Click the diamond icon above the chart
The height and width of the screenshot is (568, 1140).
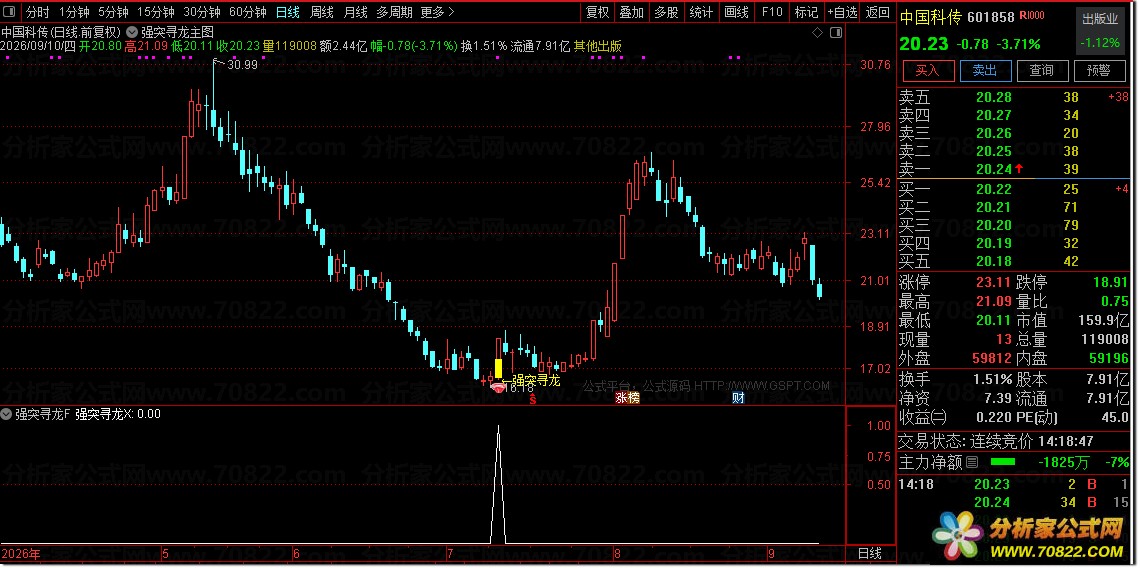click(x=816, y=32)
